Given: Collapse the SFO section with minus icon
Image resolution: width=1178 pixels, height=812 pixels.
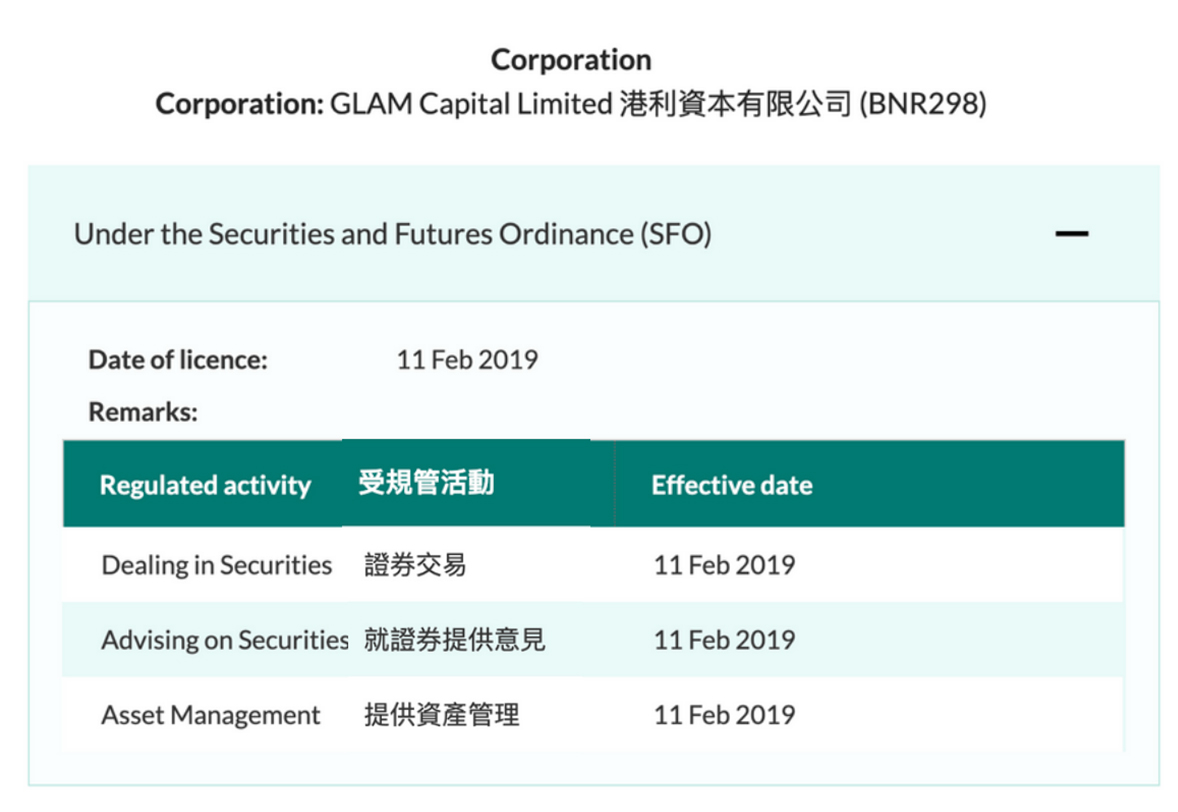Looking at the screenshot, I should click(1071, 234).
